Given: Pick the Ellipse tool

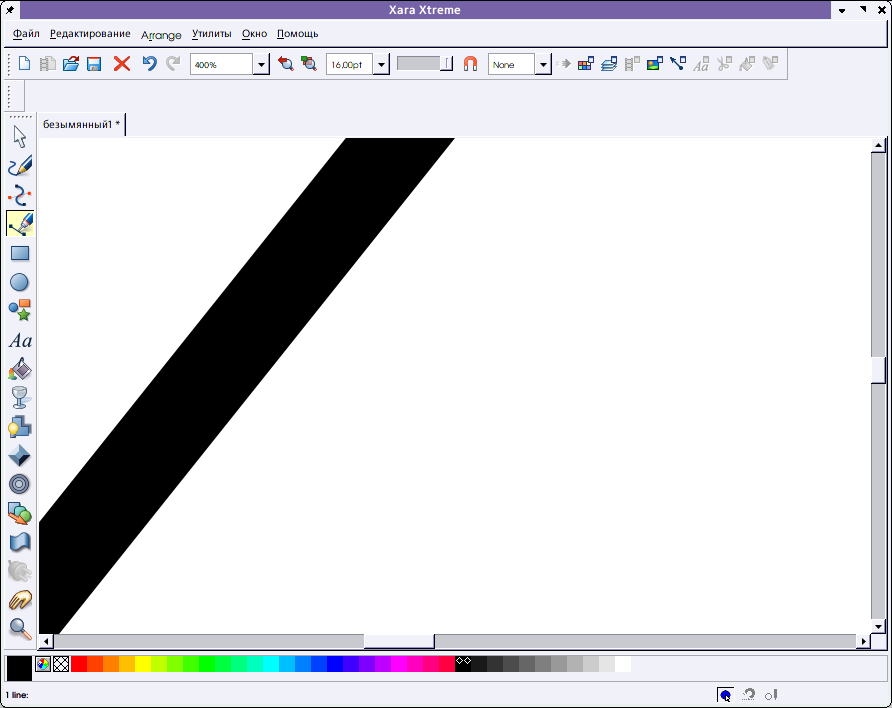Looking at the screenshot, I should [20, 282].
